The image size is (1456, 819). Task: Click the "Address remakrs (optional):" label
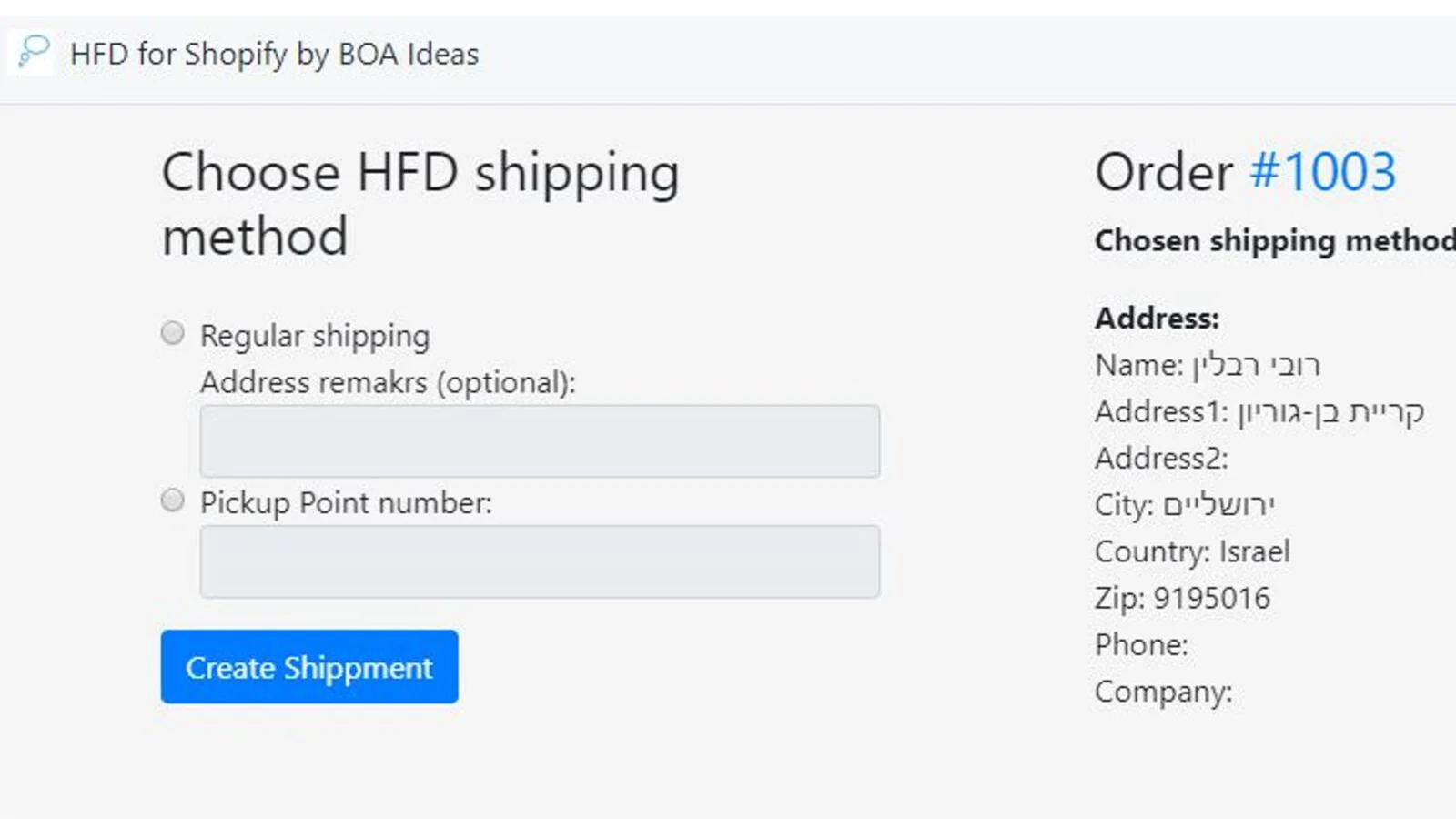pyautogui.click(x=388, y=382)
